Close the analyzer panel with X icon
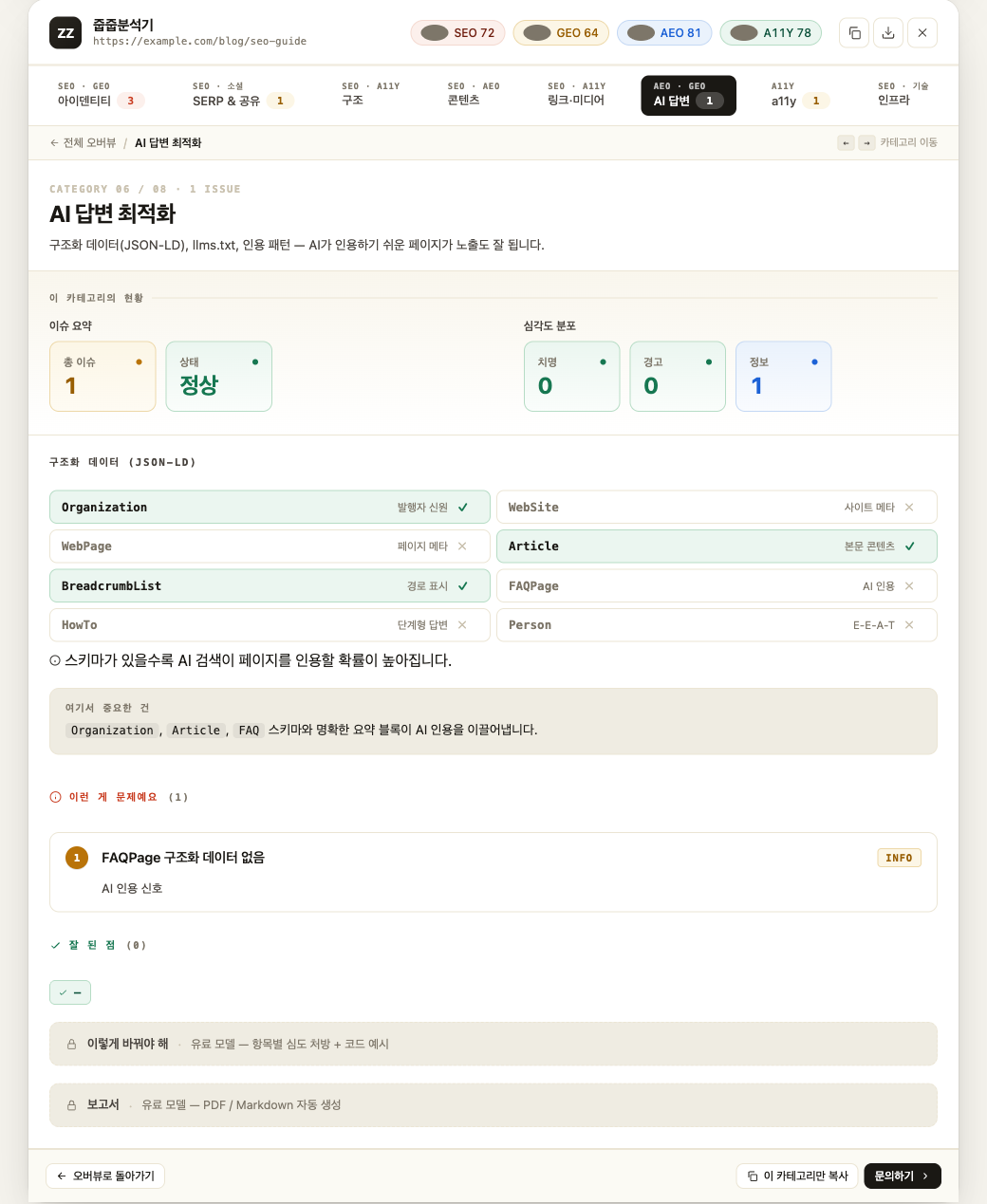 click(x=922, y=33)
